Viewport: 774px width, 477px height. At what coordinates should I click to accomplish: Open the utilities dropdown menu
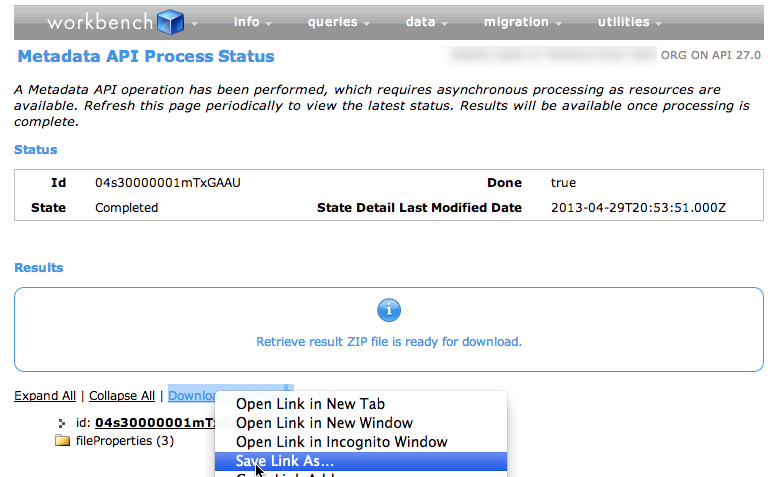coord(630,22)
